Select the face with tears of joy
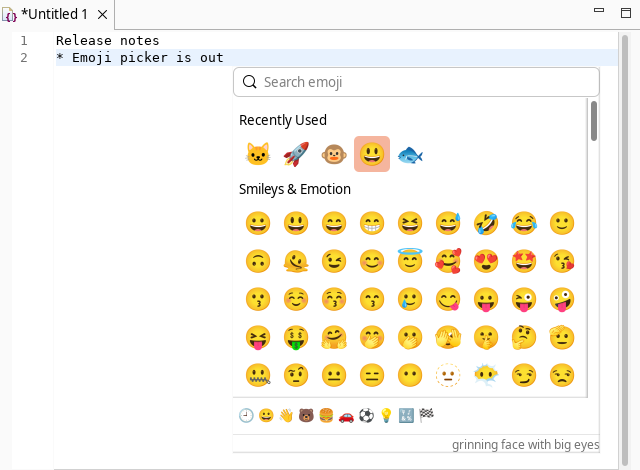640x470 pixels. pos(524,223)
